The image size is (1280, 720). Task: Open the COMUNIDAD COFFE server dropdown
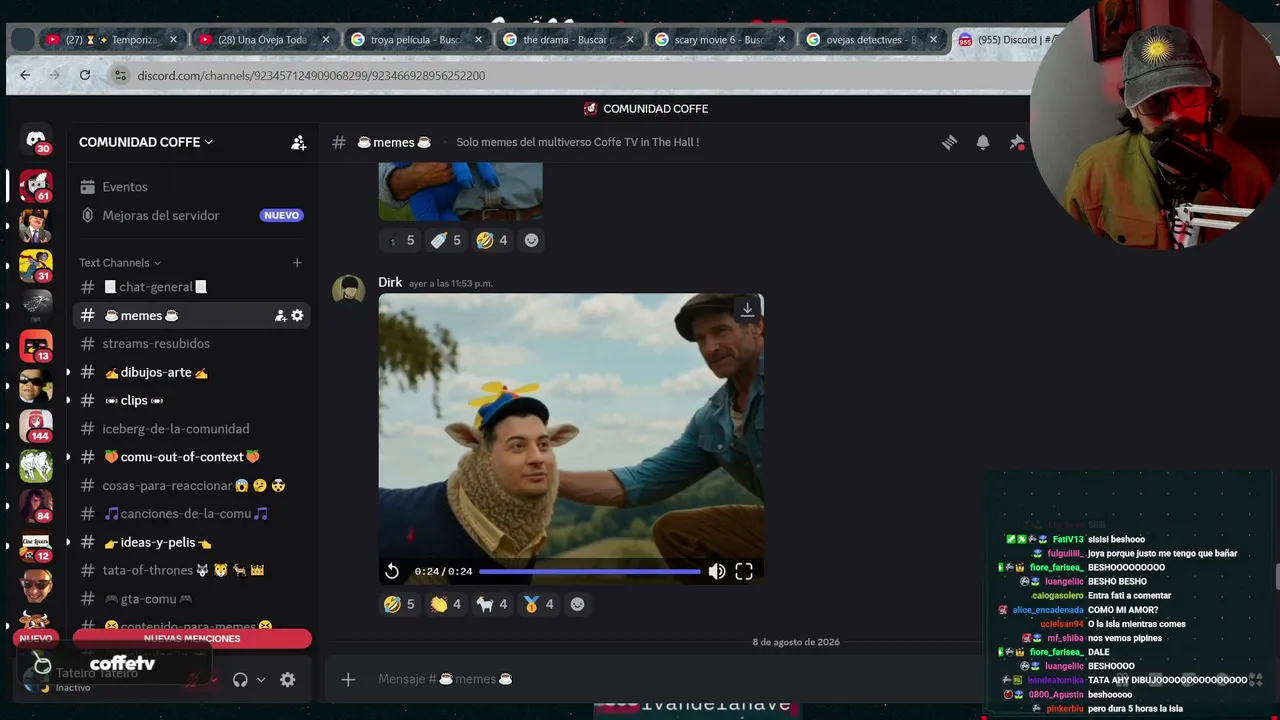[x=146, y=142]
